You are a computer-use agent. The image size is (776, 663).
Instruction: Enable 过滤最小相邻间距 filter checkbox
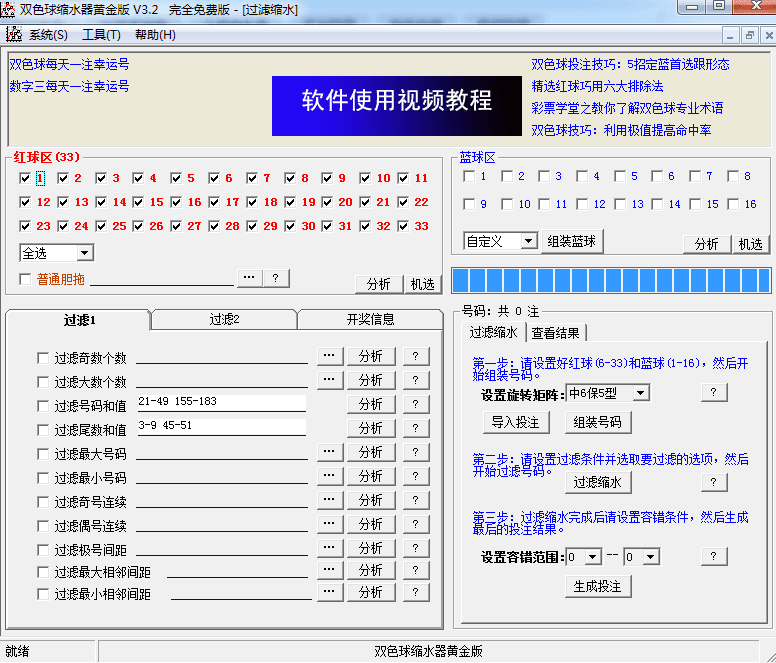43,594
